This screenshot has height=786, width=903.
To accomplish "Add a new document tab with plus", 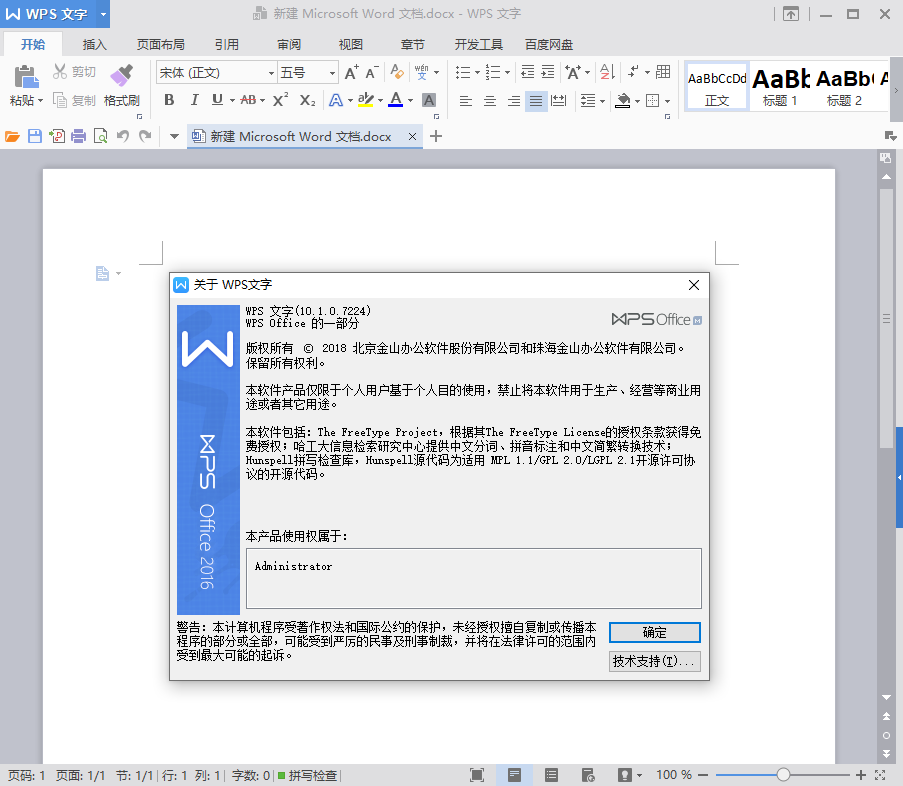I will [435, 136].
